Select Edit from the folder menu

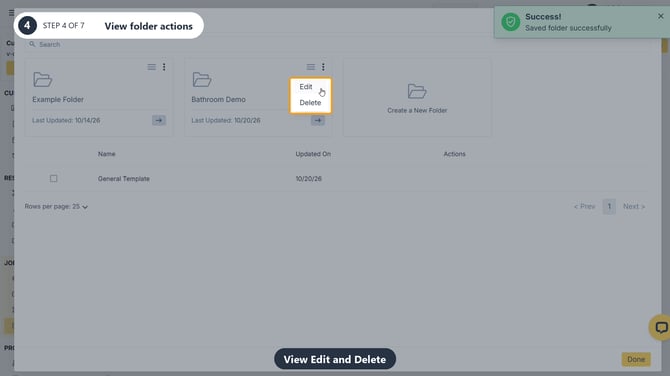point(306,87)
